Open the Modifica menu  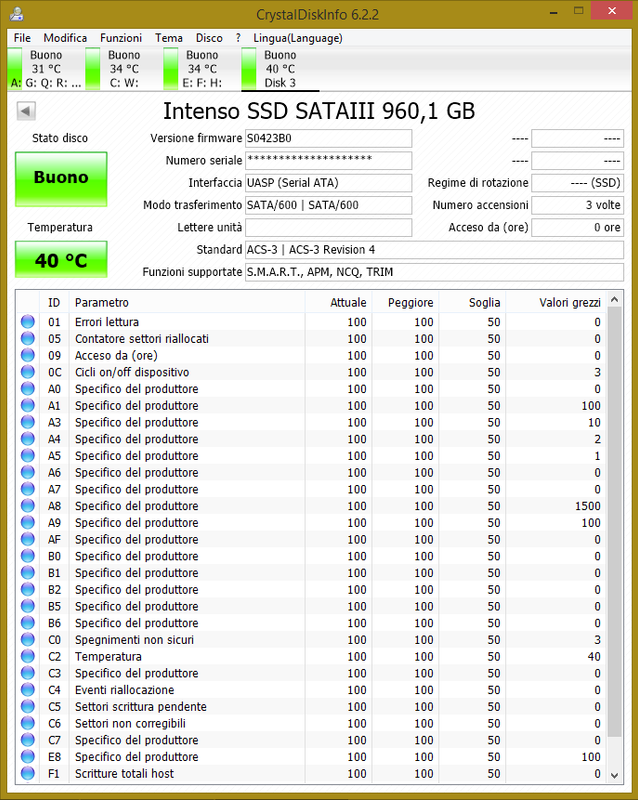pos(65,38)
